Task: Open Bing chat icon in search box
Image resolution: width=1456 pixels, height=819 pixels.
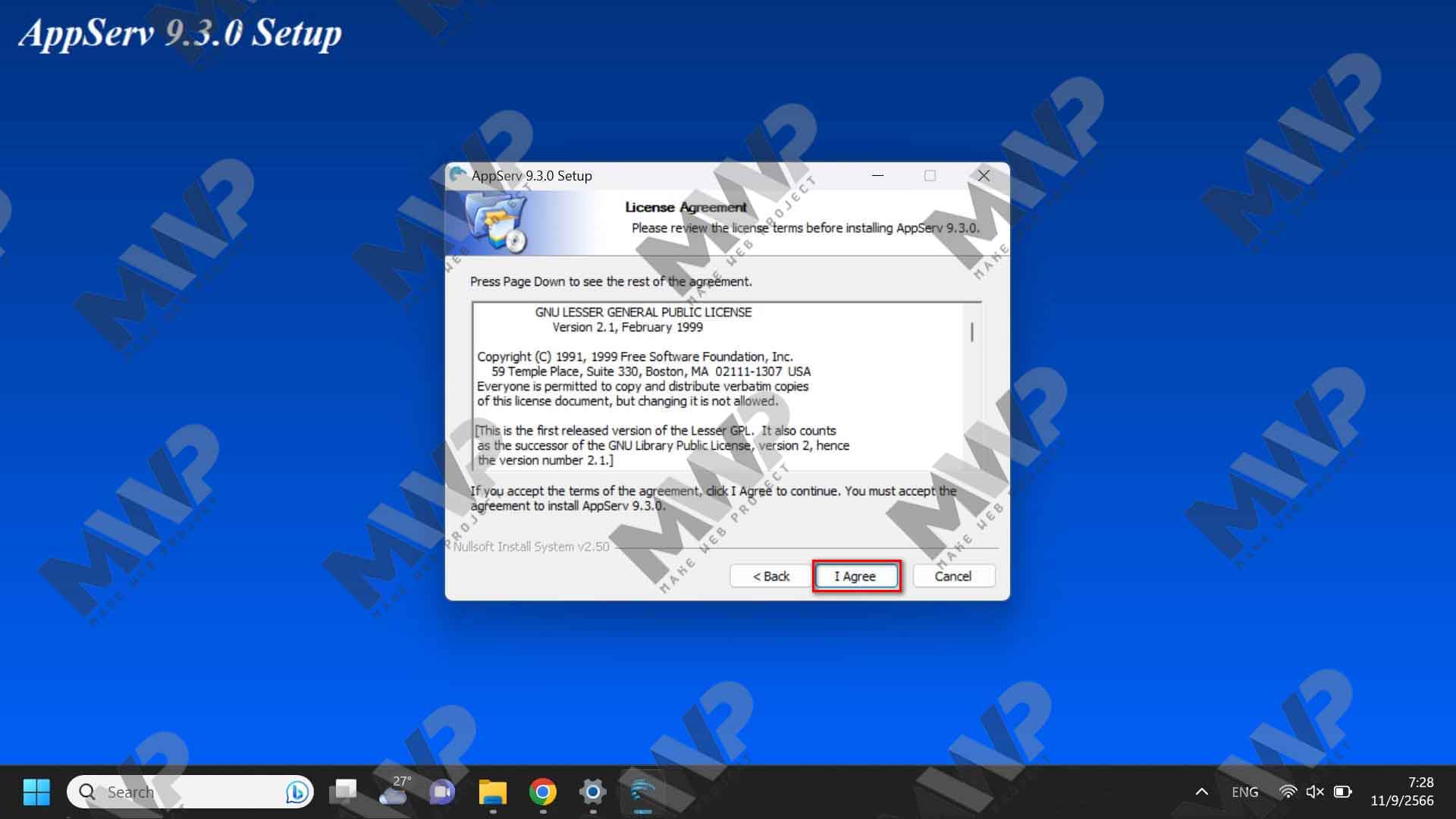Action: (297, 792)
